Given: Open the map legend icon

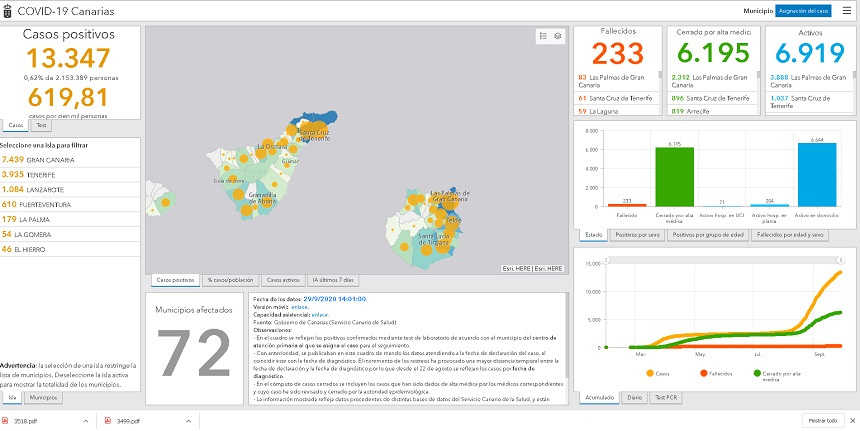Looking at the screenshot, I should (543, 36).
